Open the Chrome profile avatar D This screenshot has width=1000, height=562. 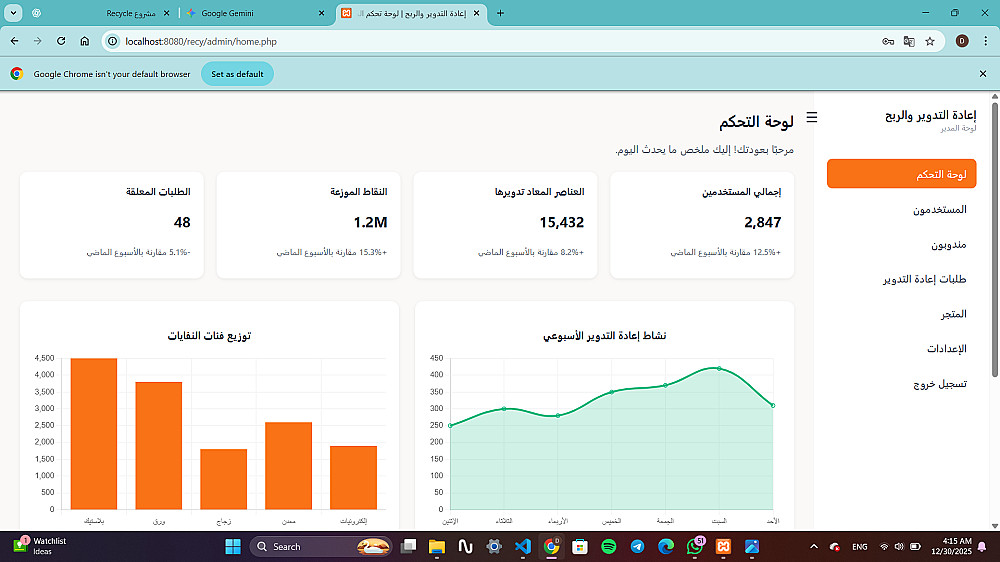(962, 41)
